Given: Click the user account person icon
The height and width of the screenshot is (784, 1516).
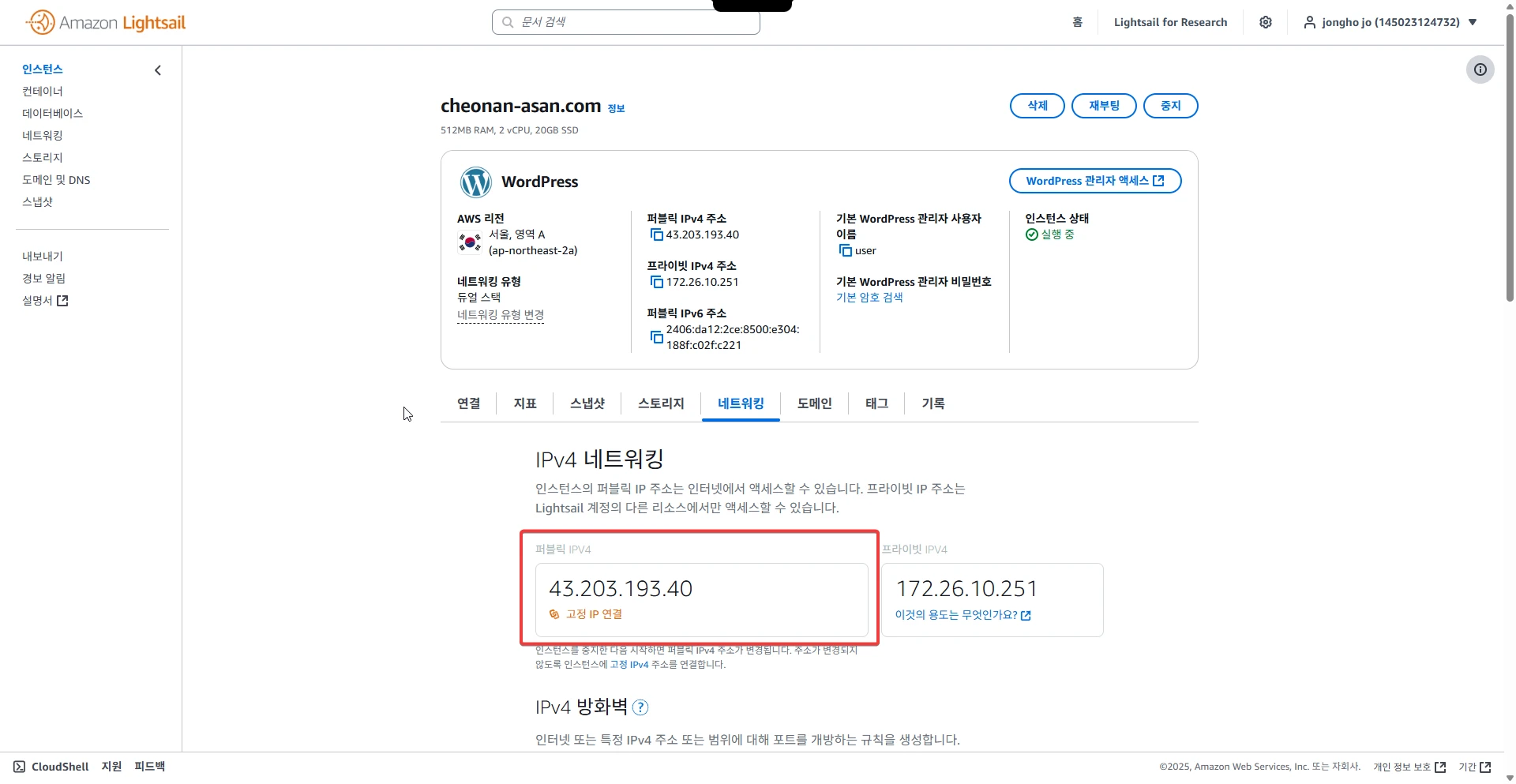Looking at the screenshot, I should point(1310,22).
